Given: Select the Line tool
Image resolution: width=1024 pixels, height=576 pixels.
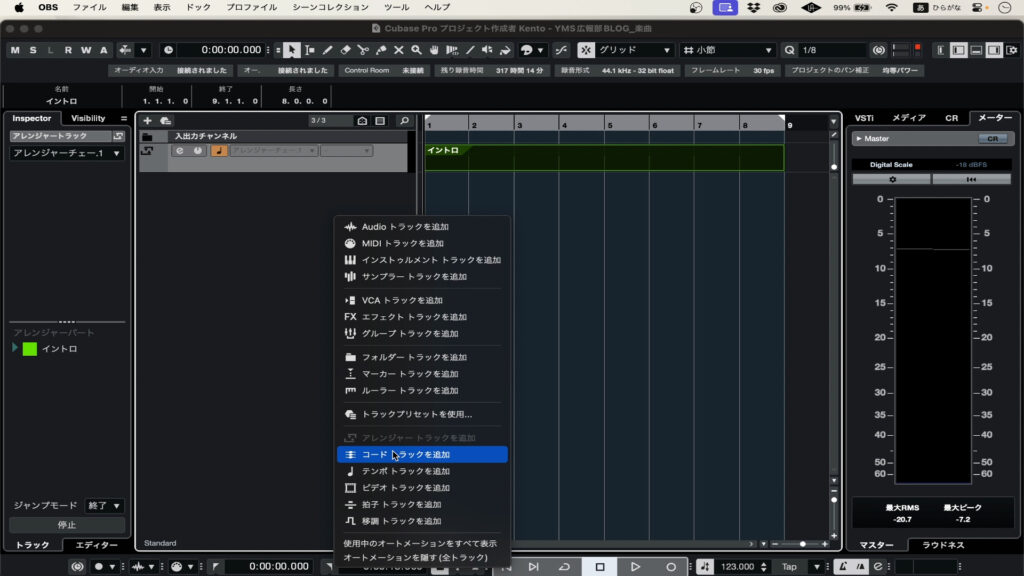Looking at the screenshot, I should [x=470, y=50].
